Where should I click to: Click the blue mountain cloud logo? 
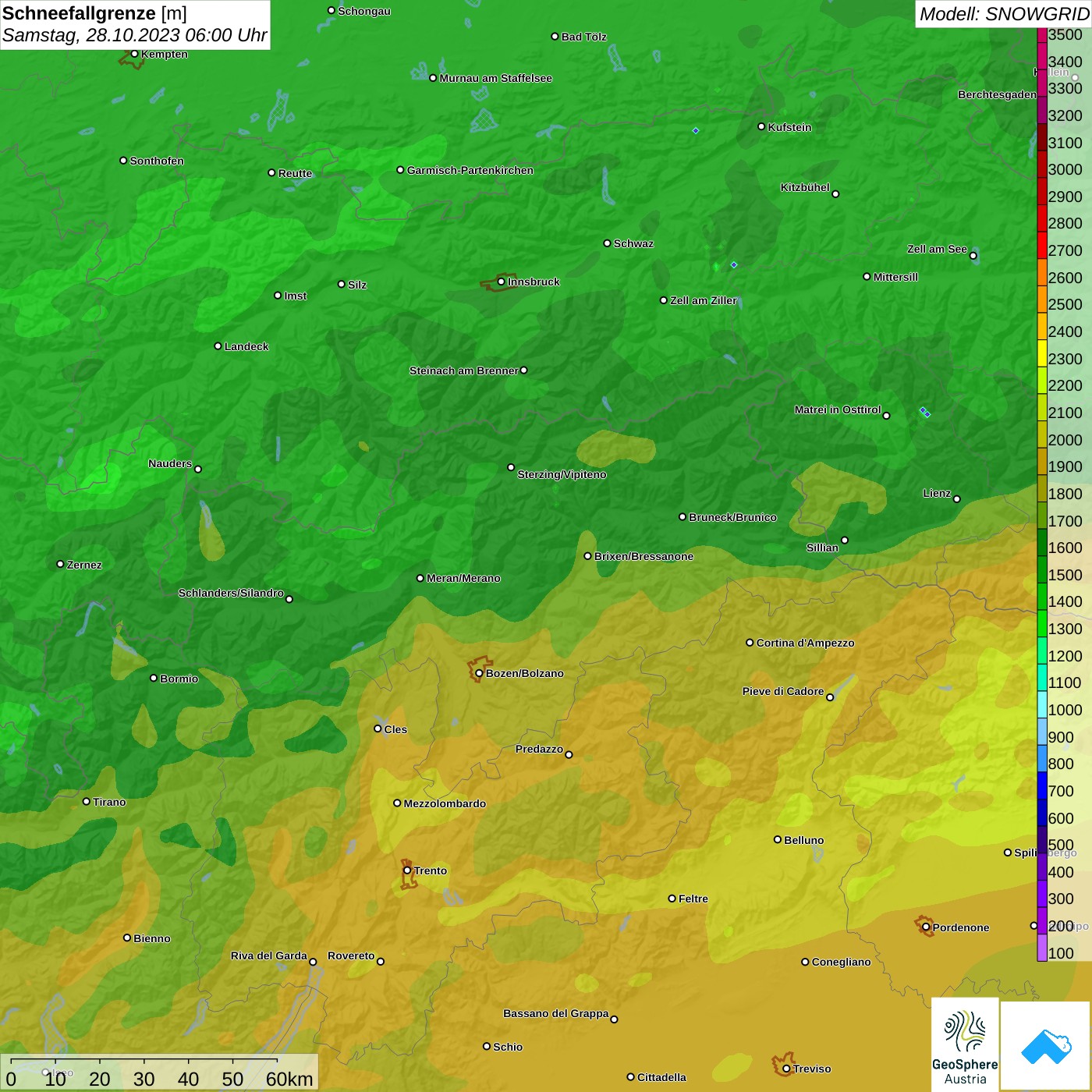tap(1046, 1046)
